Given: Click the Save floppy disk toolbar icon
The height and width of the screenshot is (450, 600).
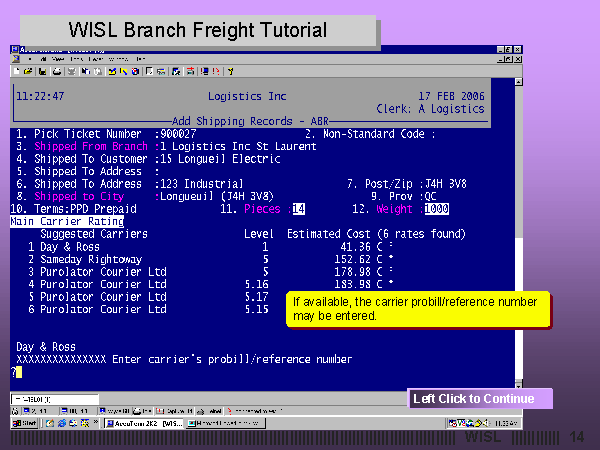Looking at the screenshot, I should point(42,71).
